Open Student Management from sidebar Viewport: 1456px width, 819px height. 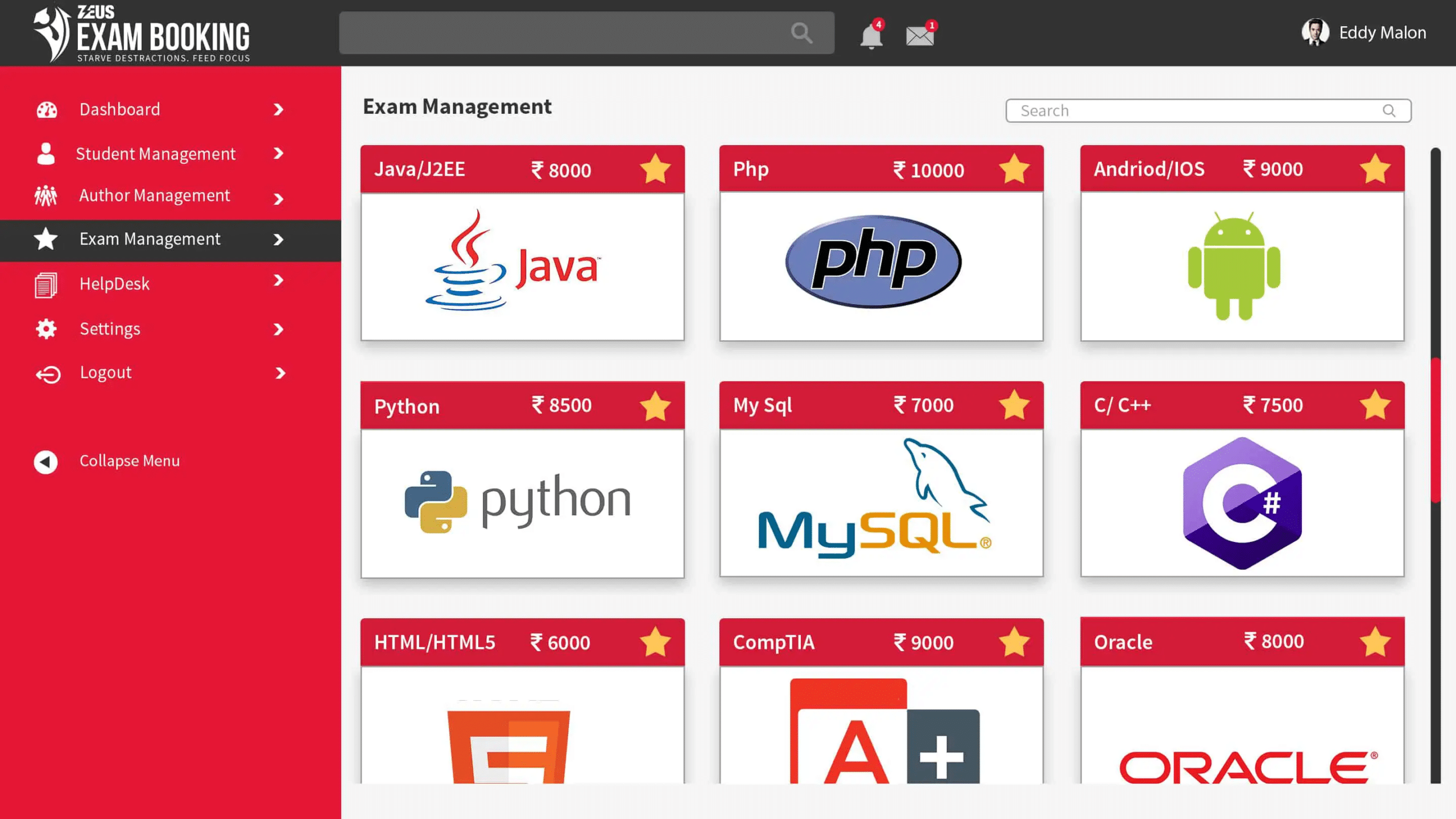pyautogui.click(x=155, y=154)
